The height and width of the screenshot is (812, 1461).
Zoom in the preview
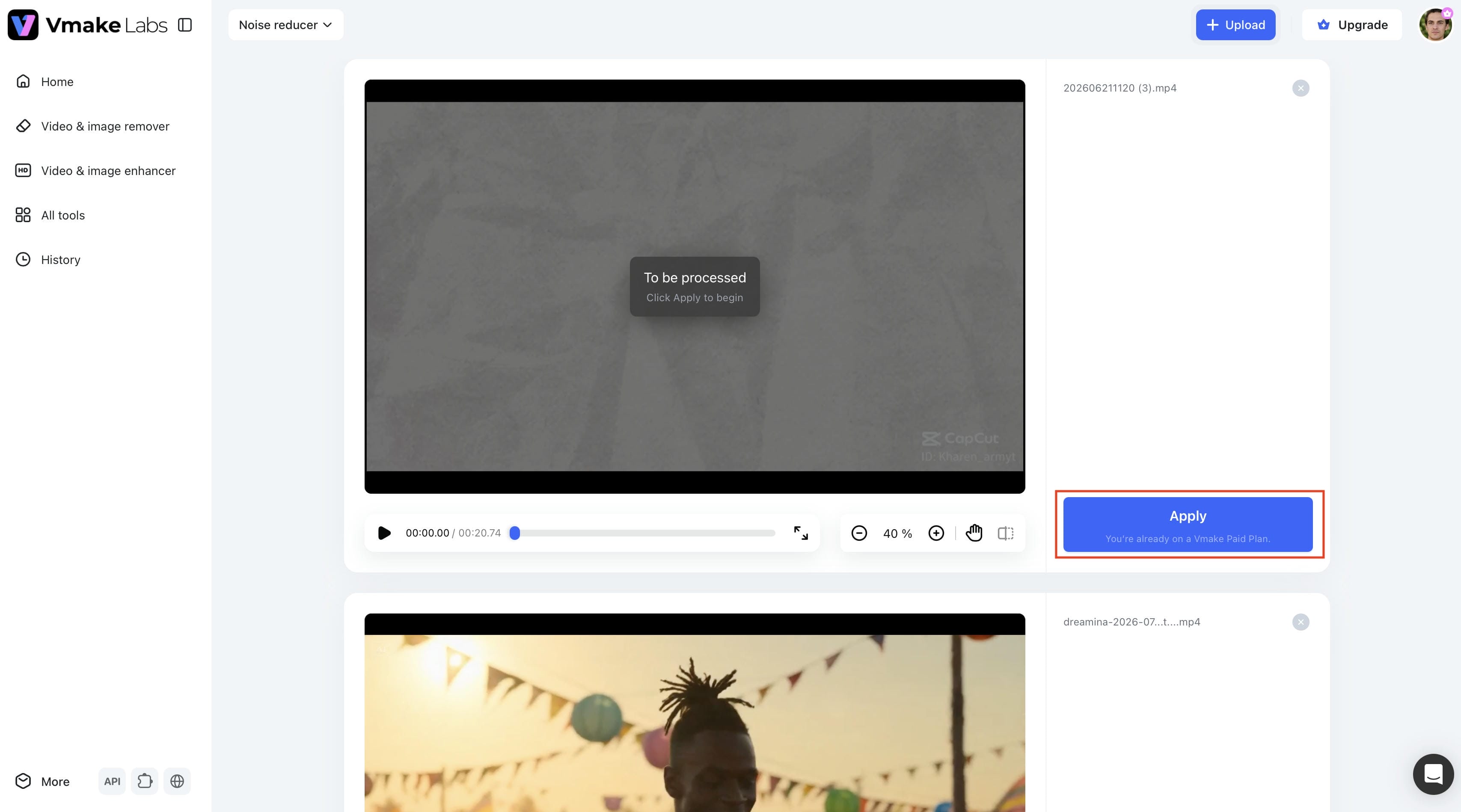(936, 533)
